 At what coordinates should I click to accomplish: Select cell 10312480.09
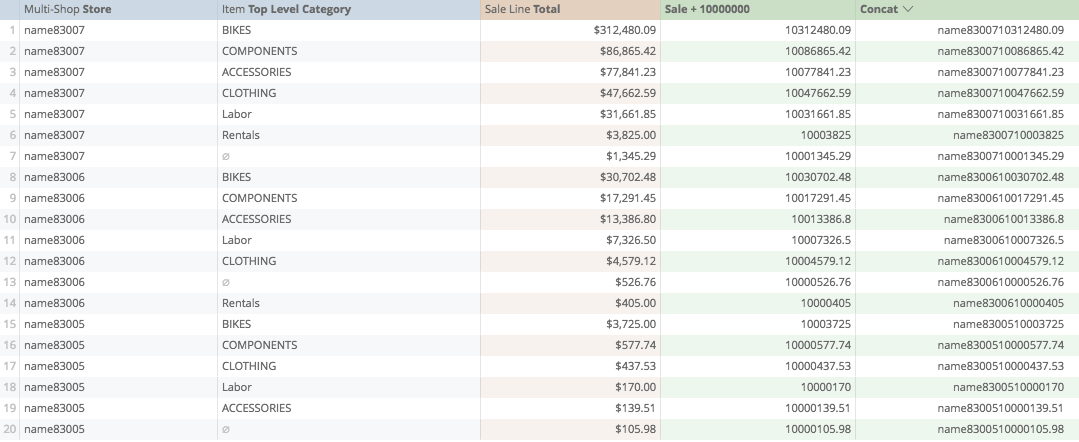758,30
